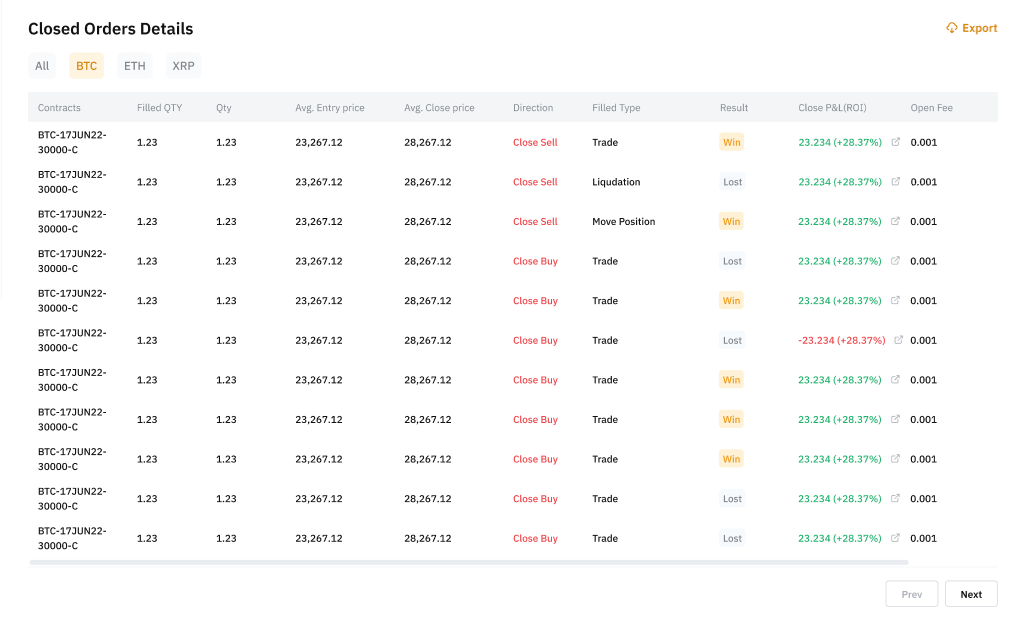This screenshot has width=1022, height=626.
Task: Select the XRP filter tab
Action: point(183,66)
